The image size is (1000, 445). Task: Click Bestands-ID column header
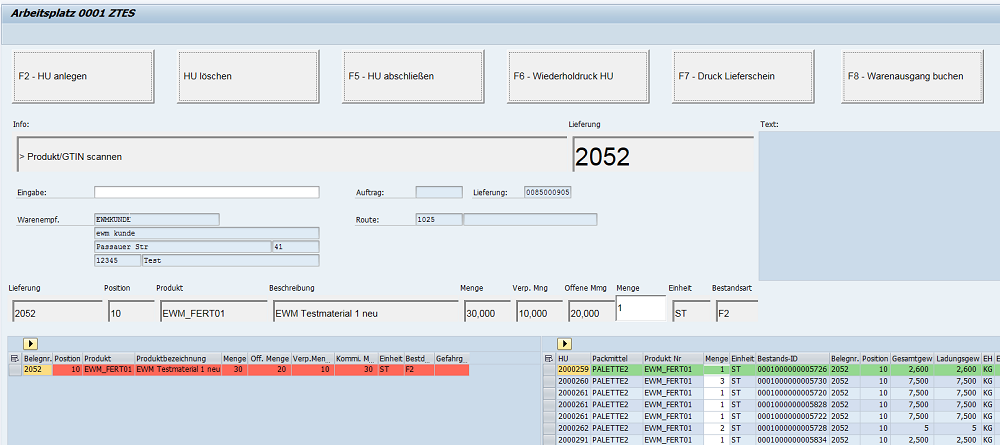click(x=792, y=358)
